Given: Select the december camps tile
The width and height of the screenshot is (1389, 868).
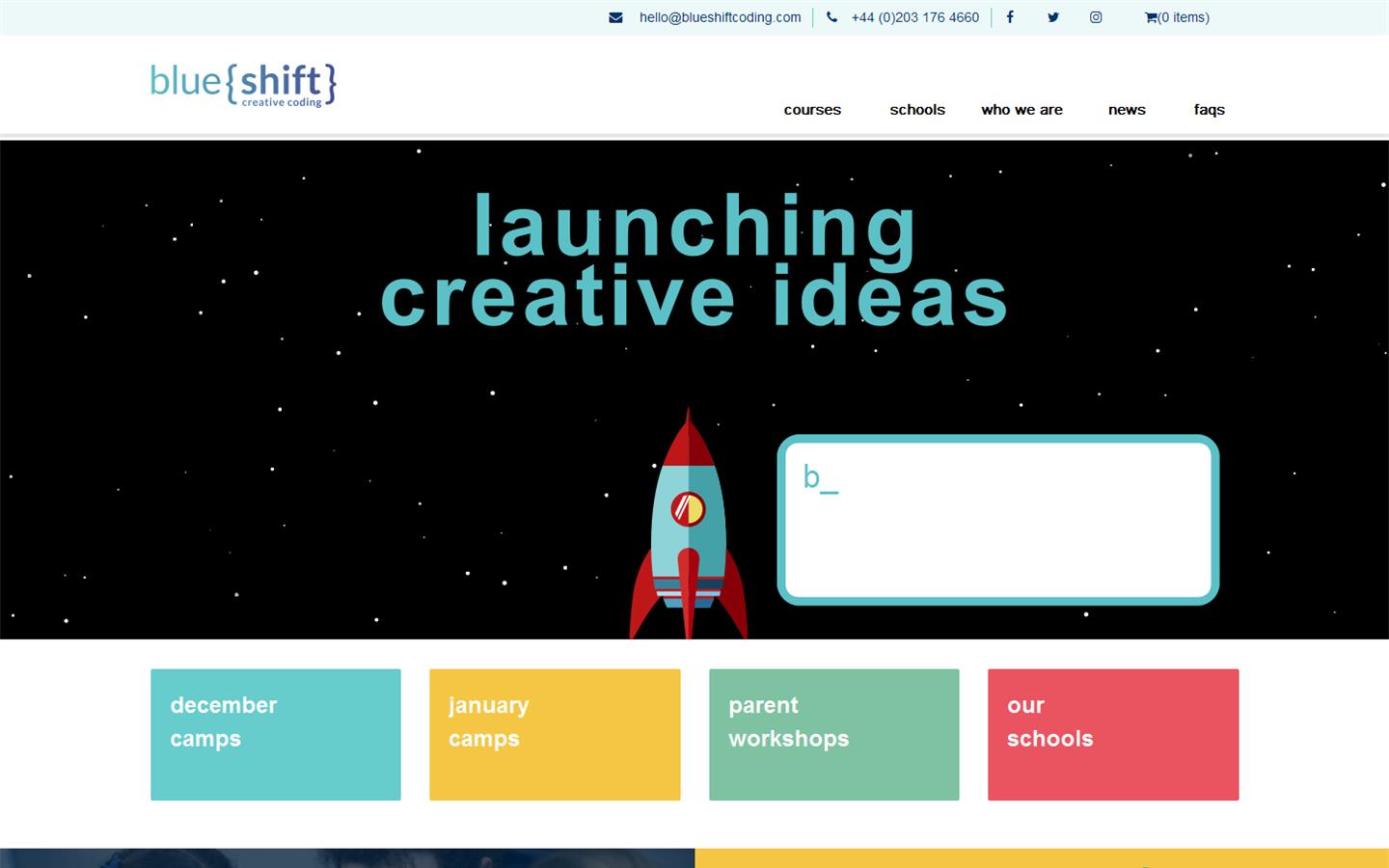Looking at the screenshot, I should (275, 734).
